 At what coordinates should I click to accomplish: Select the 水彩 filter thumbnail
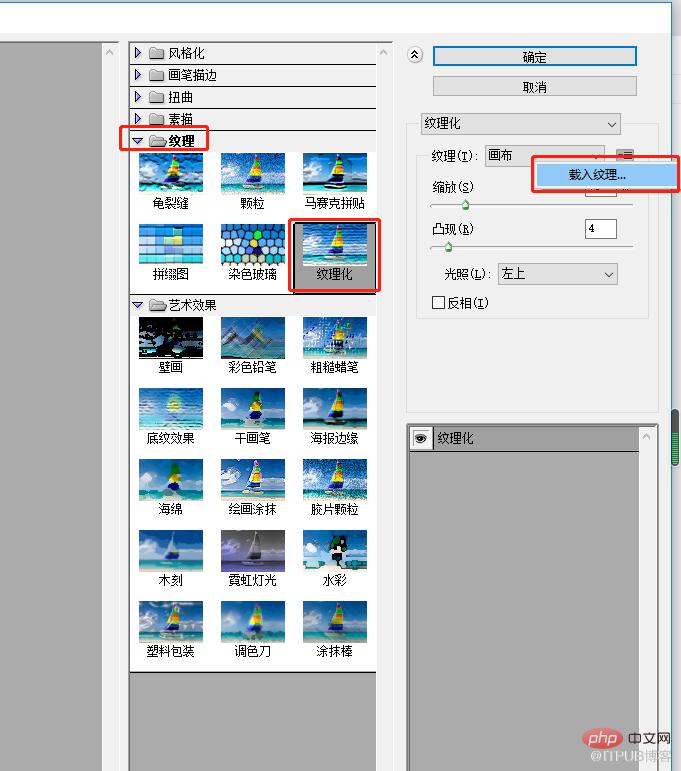coord(335,550)
